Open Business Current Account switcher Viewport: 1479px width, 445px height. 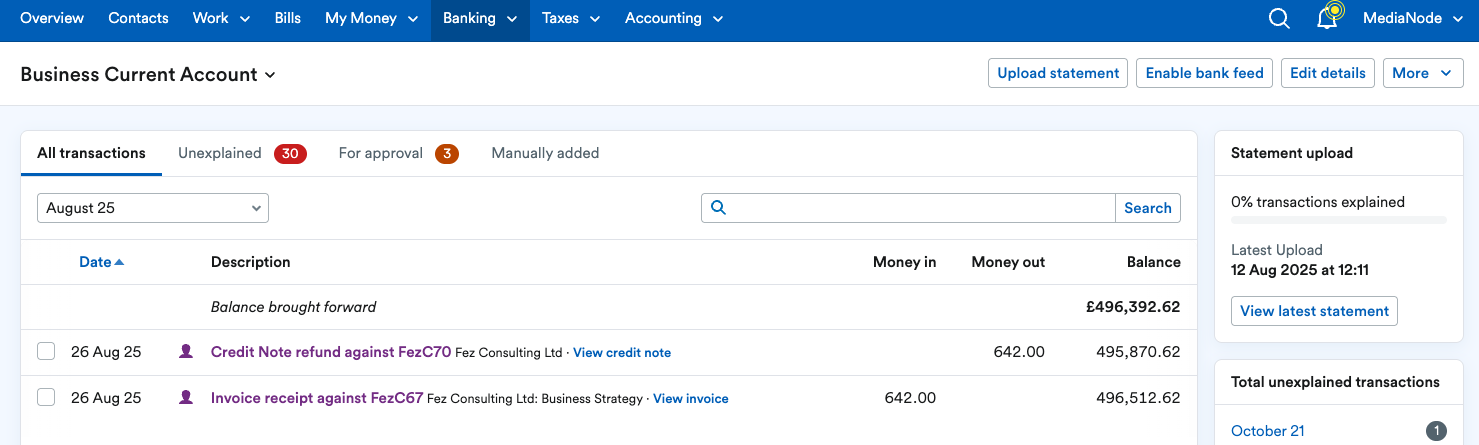[x=148, y=74]
